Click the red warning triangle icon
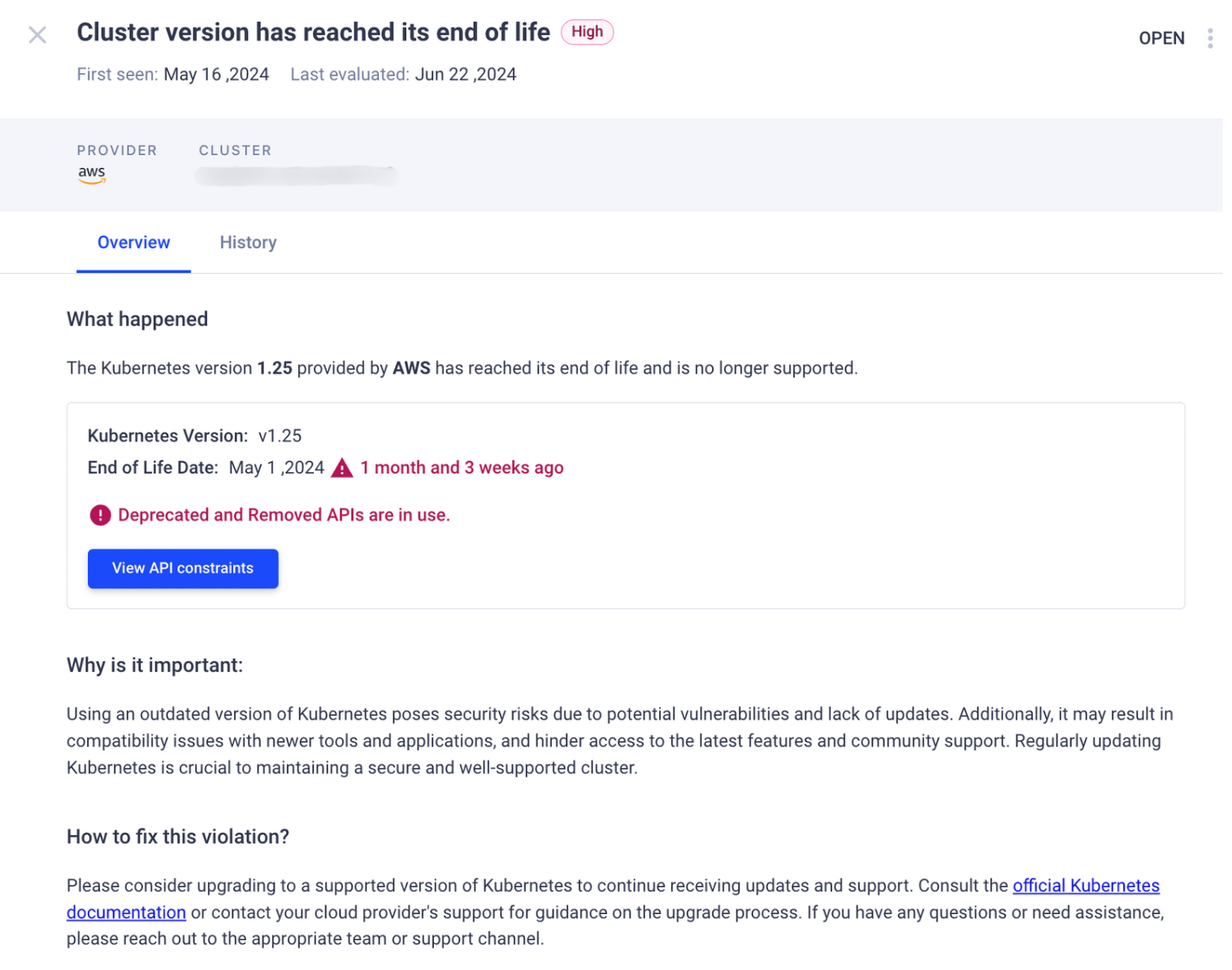This screenshot has height=970, width=1232. click(342, 468)
